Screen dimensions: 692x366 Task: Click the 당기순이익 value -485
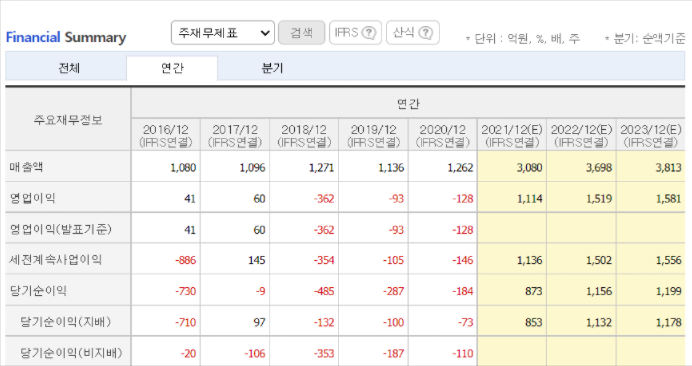(324, 291)
